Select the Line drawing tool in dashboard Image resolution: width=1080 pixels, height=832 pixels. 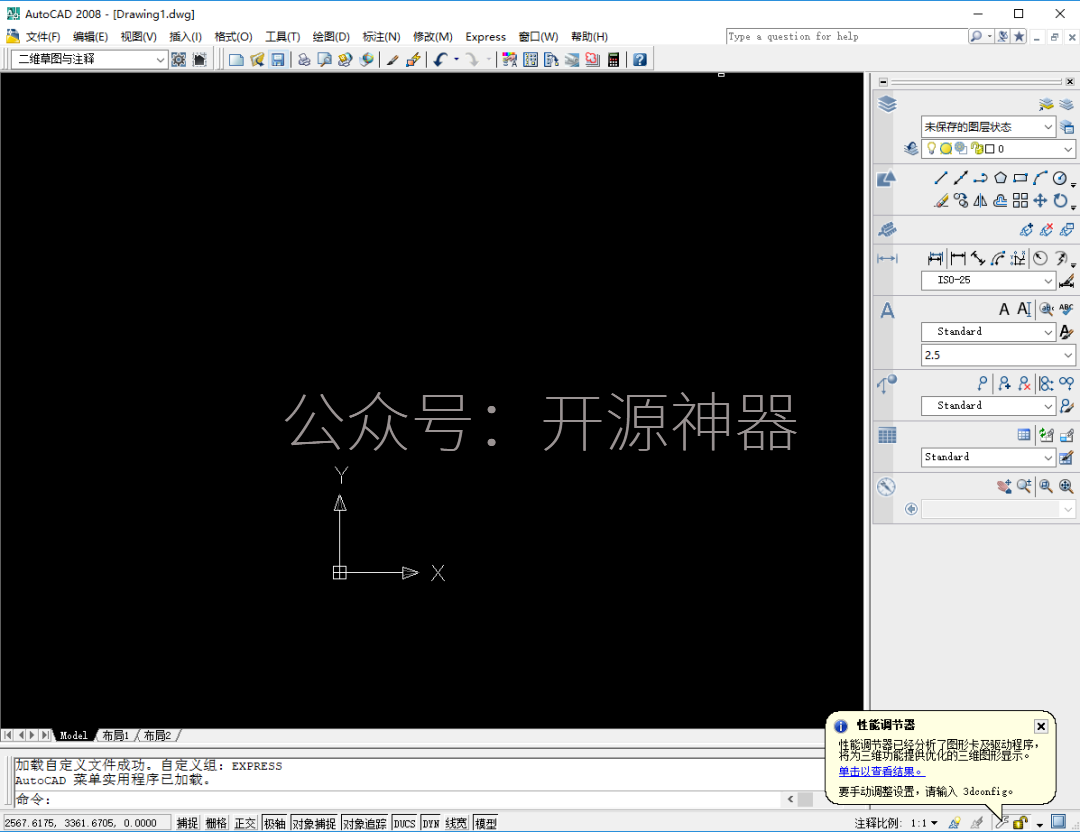[x=941, y=178]
